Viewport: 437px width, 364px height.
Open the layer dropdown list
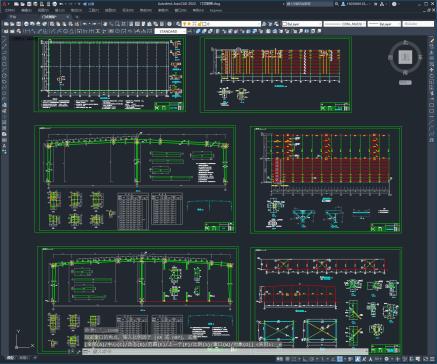pos(222,24)
